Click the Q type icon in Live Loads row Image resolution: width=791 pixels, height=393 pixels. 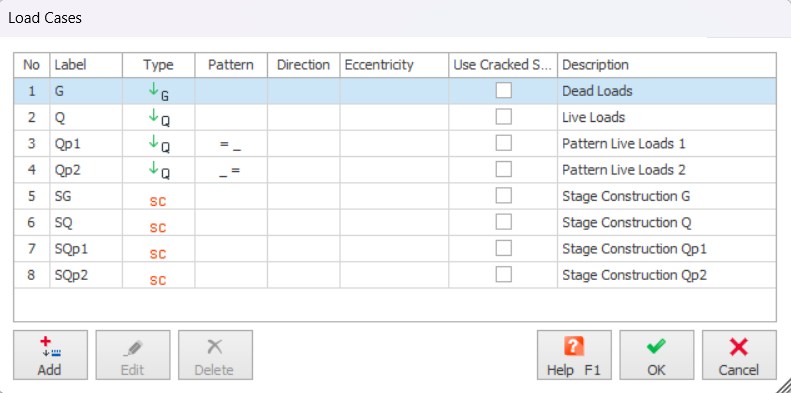point(158,118)
